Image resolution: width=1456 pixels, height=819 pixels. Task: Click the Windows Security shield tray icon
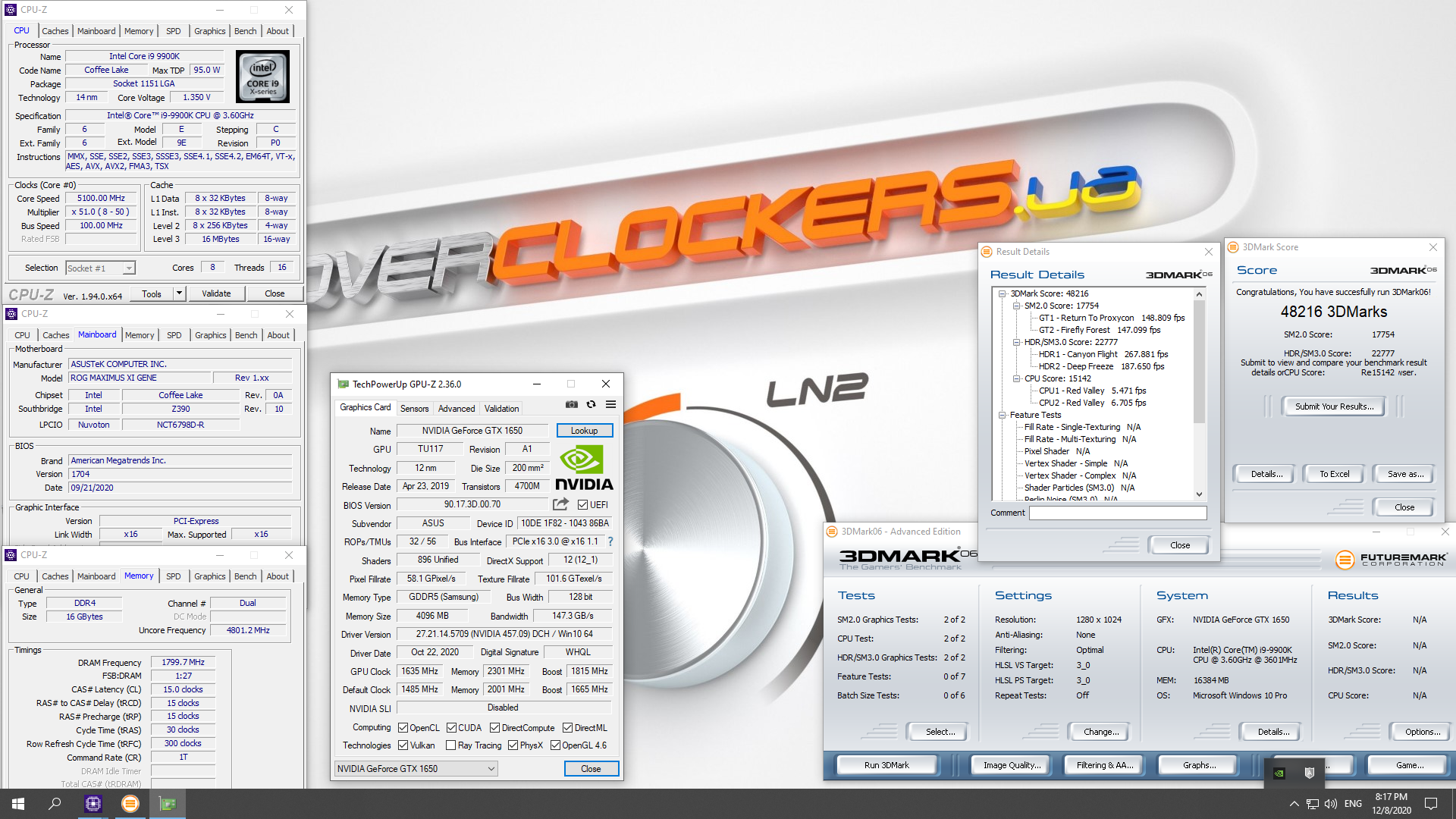(1309, 773)
